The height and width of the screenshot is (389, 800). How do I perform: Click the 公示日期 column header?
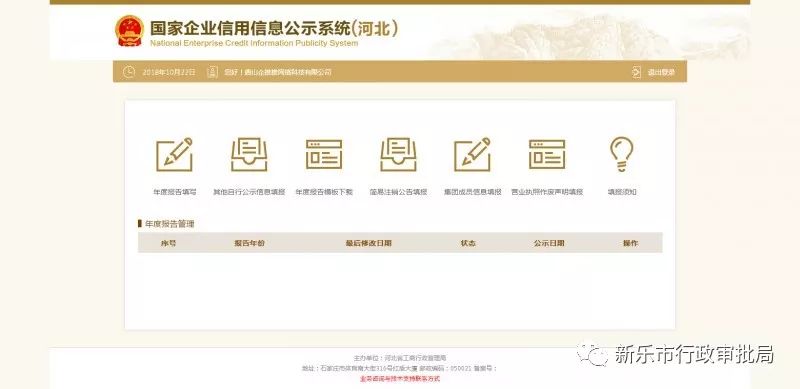(549, 243)
